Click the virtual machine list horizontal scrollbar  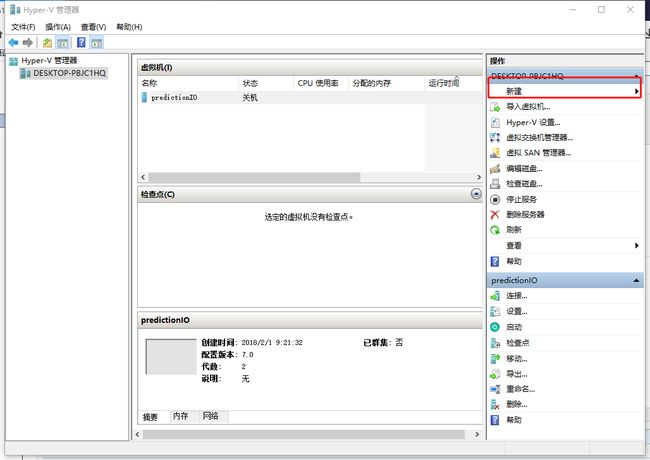click(255, 177)
